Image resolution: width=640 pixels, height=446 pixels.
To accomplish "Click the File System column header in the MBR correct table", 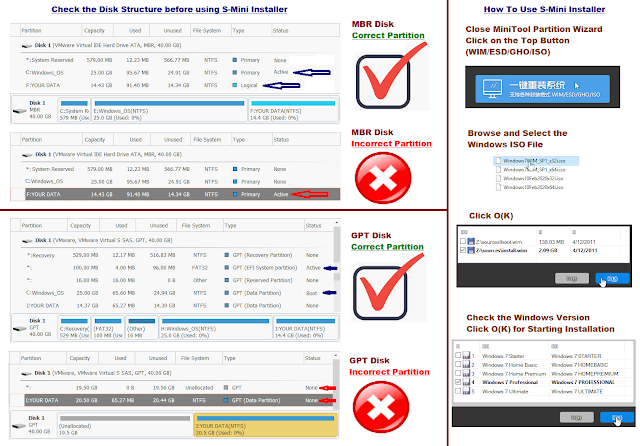I will click(210, 31).
